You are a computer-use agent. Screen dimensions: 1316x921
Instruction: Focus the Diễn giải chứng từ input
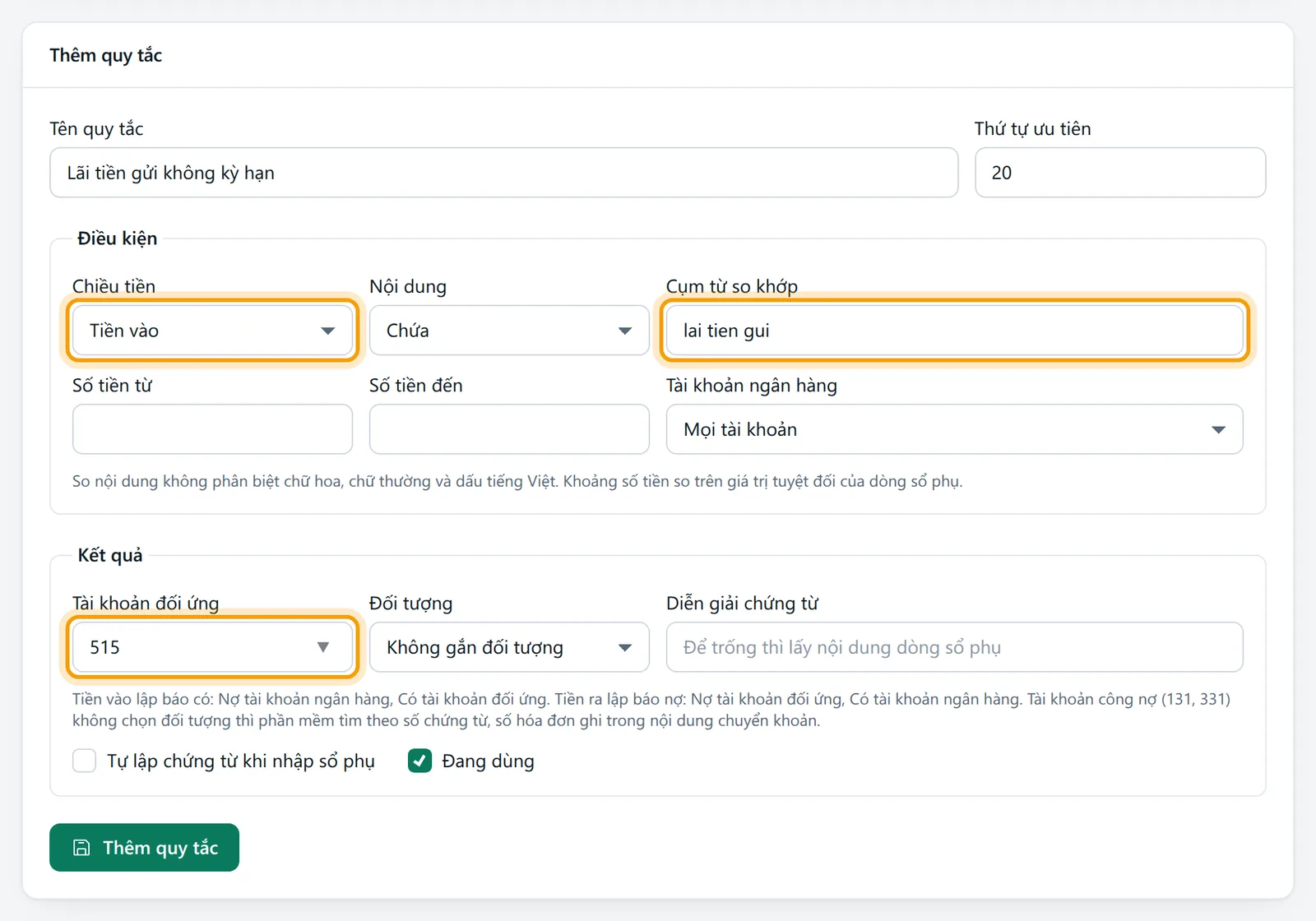[954, 647]
